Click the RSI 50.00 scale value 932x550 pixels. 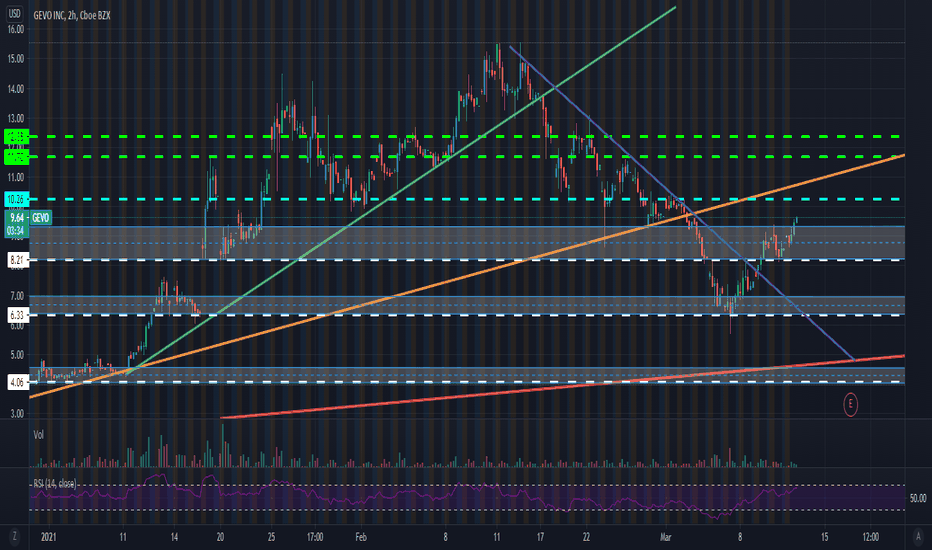pos(918,498)
